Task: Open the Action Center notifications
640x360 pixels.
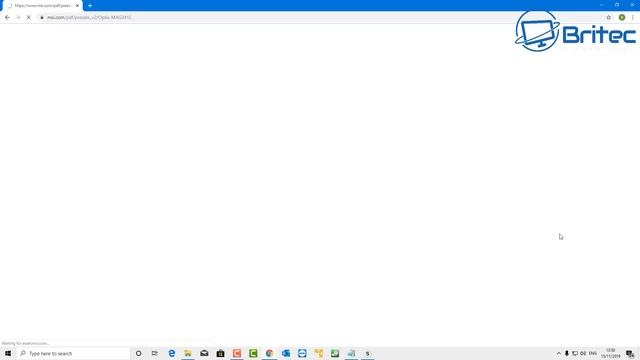Action: tap(630, 353)
